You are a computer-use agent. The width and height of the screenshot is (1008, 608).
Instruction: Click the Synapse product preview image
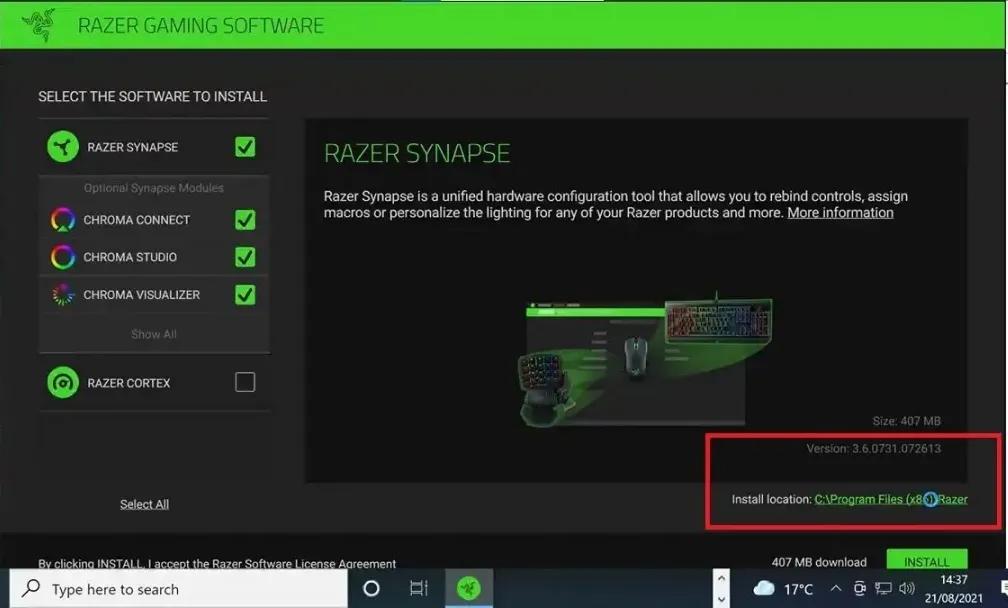coord(645,361)
